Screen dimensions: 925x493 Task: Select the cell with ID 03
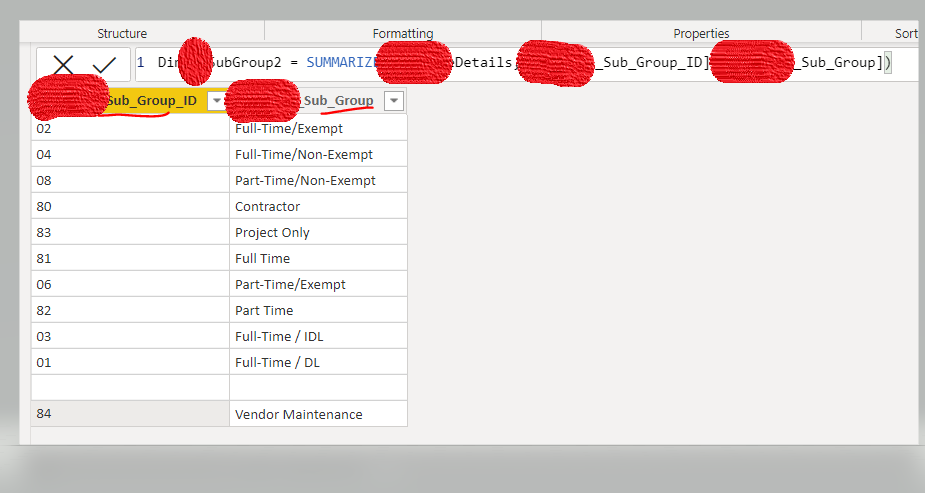pyautogui.click(x=130, y=336)
